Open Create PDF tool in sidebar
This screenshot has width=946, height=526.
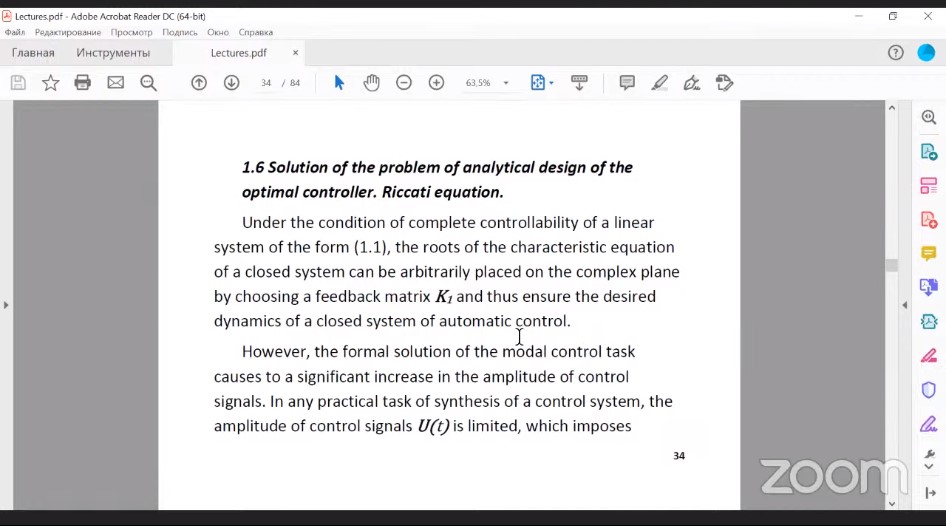coord(929,220)
